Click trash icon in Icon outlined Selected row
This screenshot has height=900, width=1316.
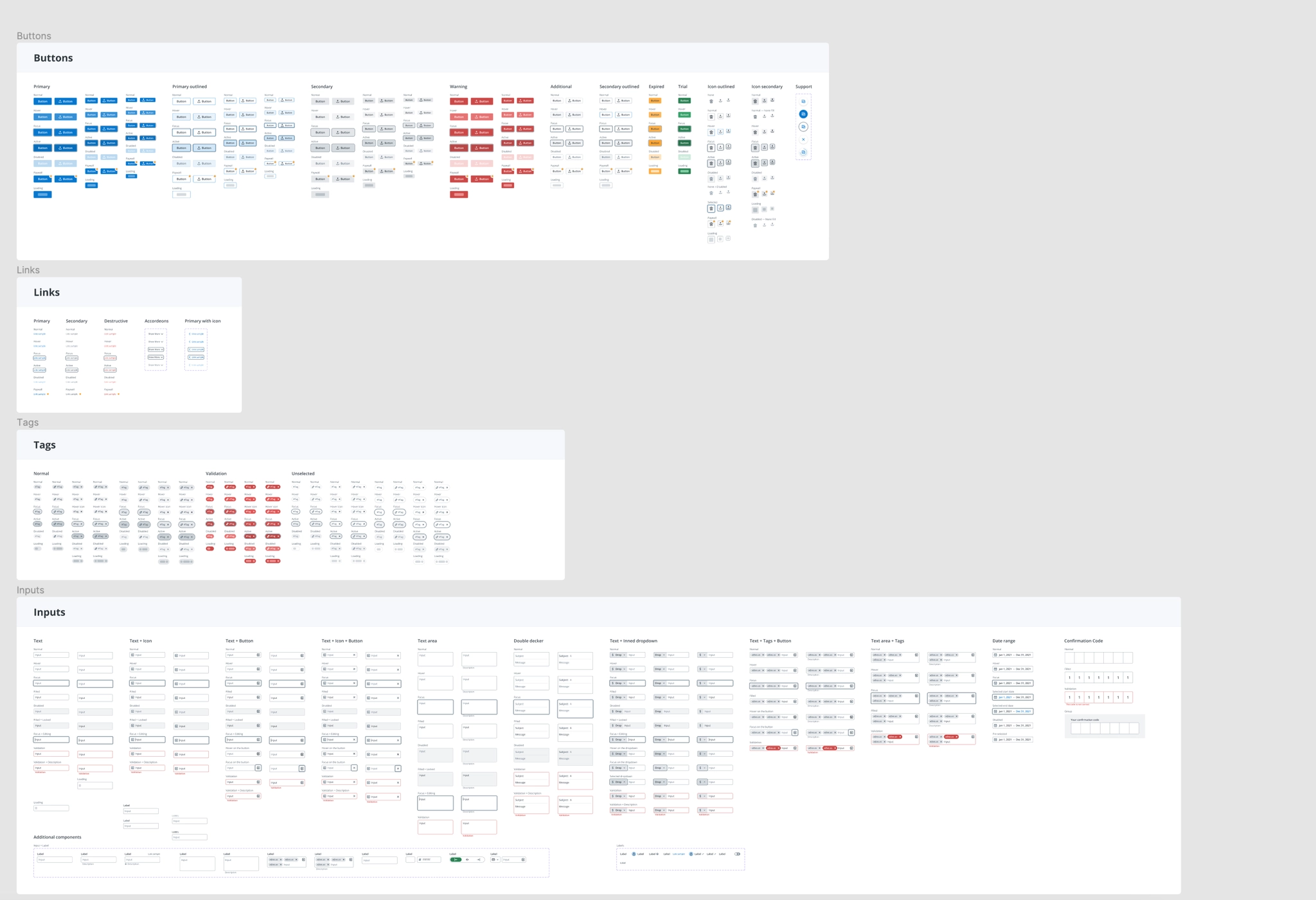point(711,208)
